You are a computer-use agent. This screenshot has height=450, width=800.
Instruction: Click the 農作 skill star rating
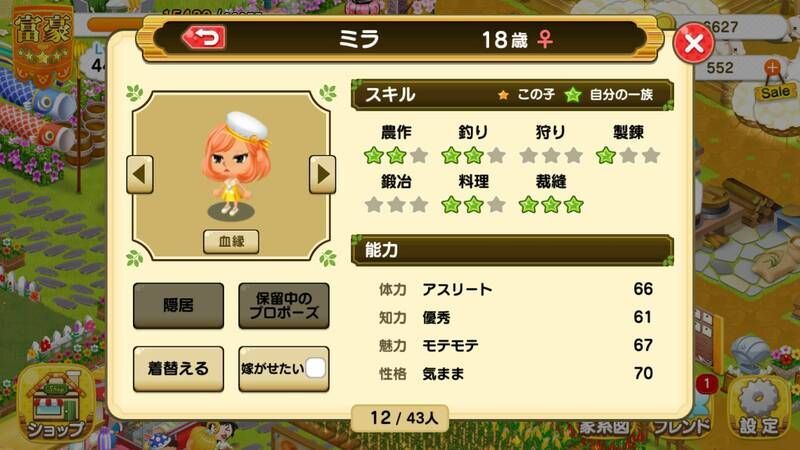tap(396, 156)
